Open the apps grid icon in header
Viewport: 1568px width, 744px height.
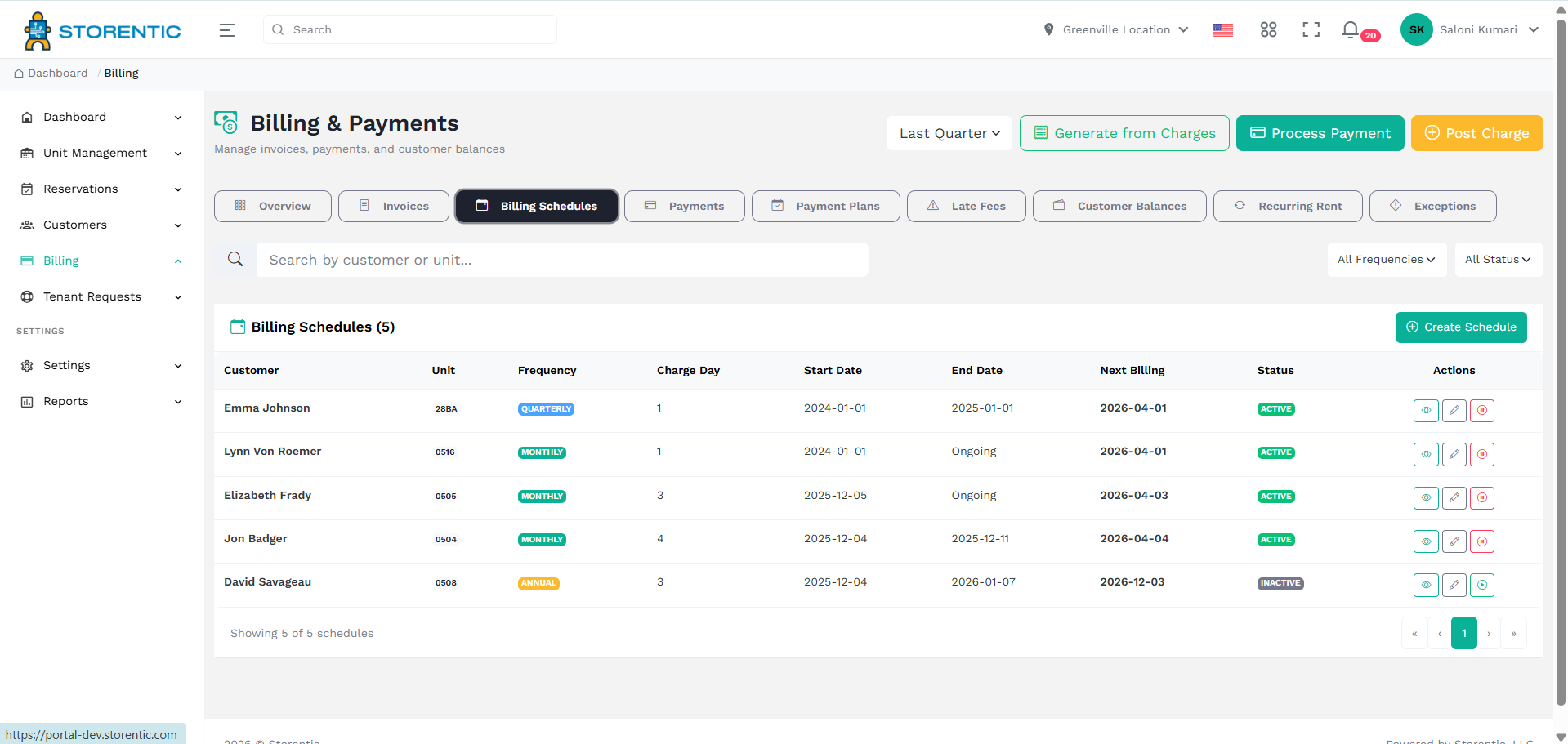[x=1268, y=29]
